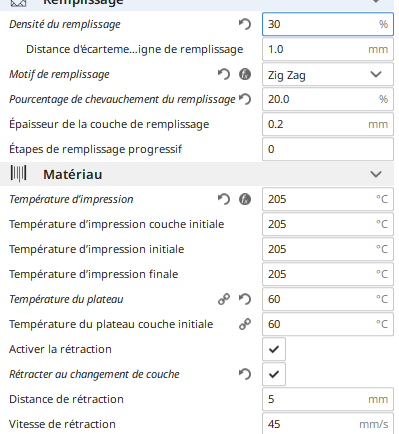
Task: Reset Rétracter au changement de couche
Action: [245, 374]
